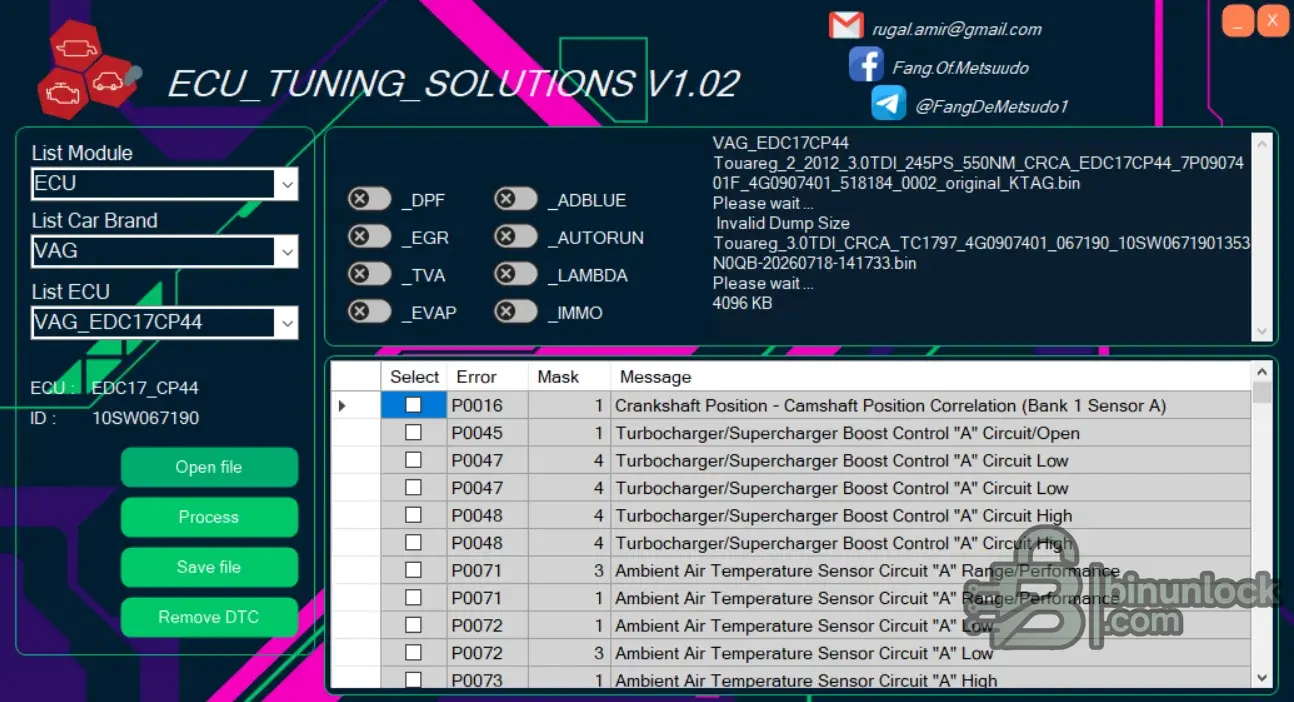Click the 4096 KB log line
Screen dimensions: 1294x702
click(x=742, y=303)
